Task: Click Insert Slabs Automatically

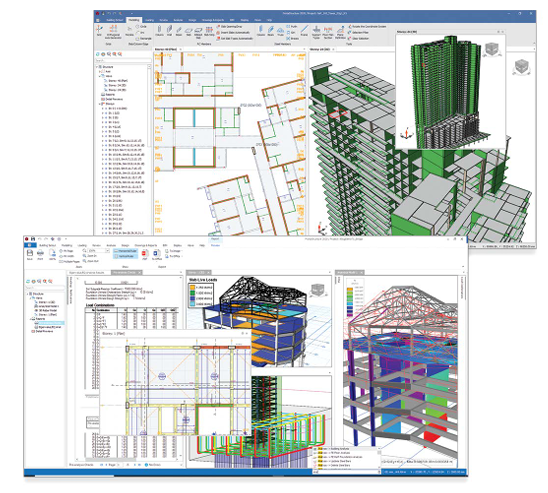Action: click(x=233, y=32)
